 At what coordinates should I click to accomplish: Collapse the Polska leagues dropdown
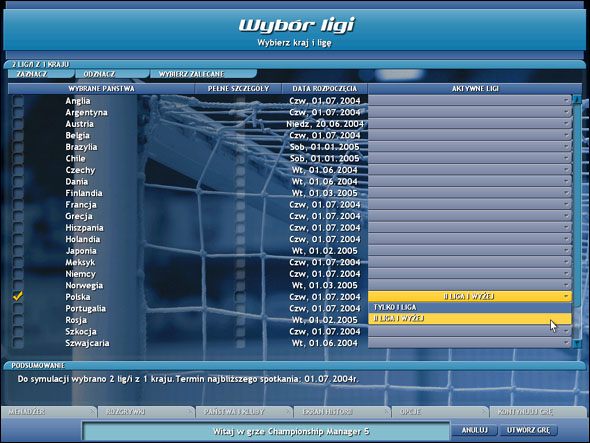470,297
